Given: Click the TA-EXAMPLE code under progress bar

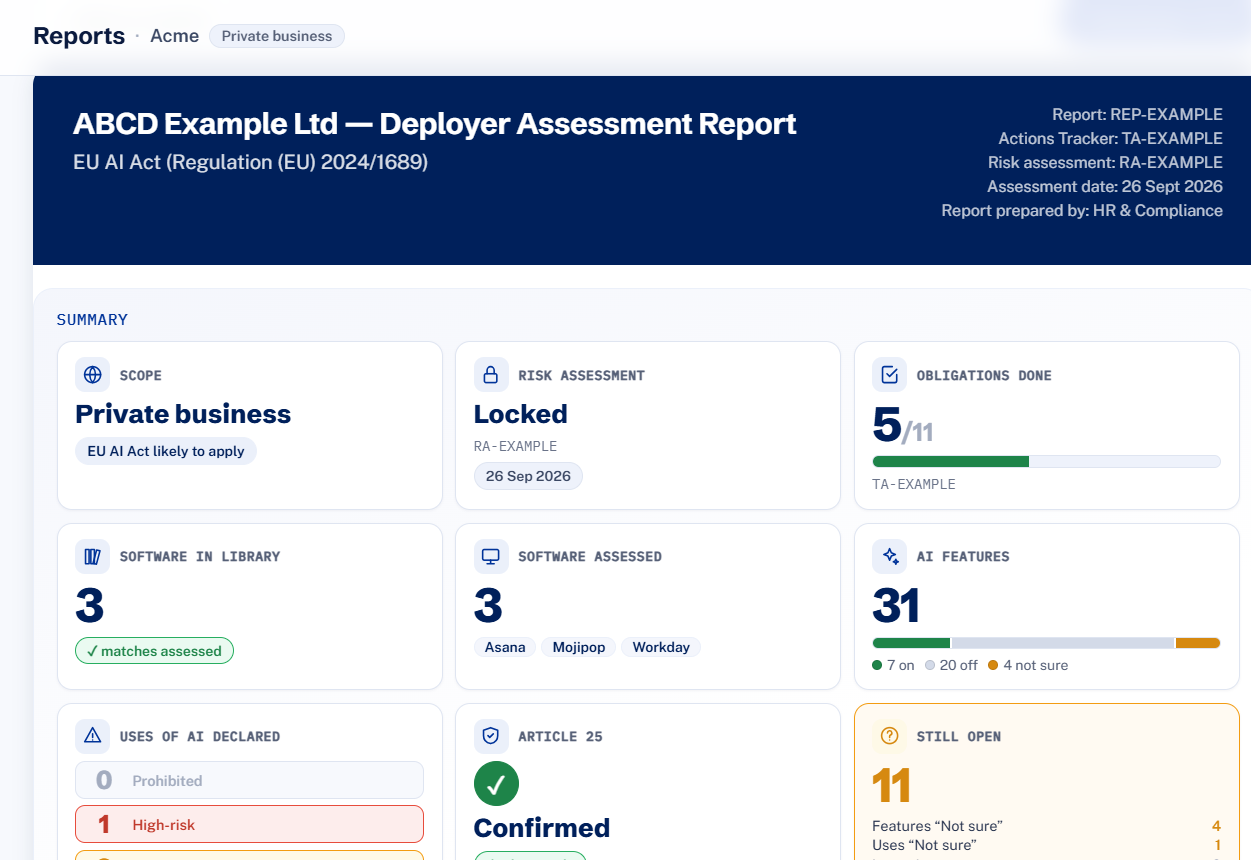Looking at the screenshot, I should [914, 484].
